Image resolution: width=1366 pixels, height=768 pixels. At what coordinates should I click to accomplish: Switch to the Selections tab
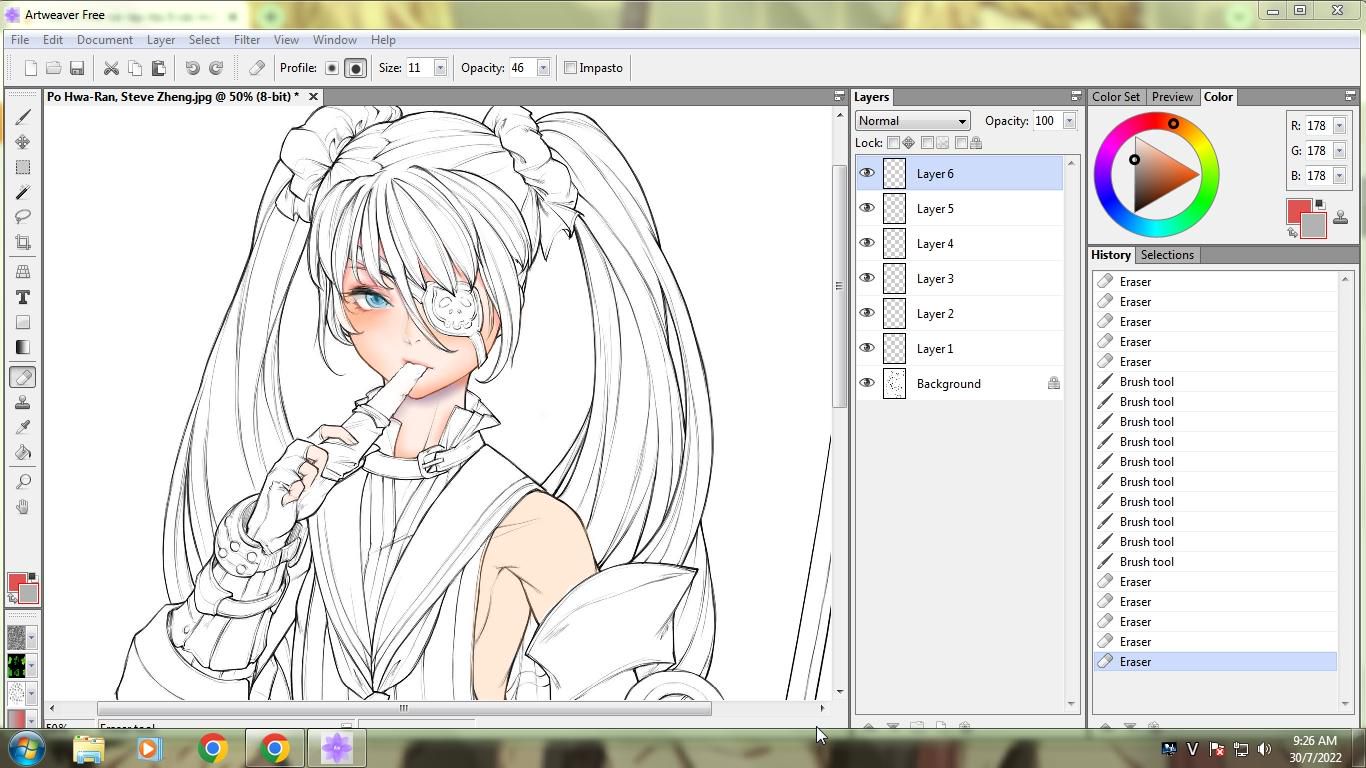tap(1167, 255)
